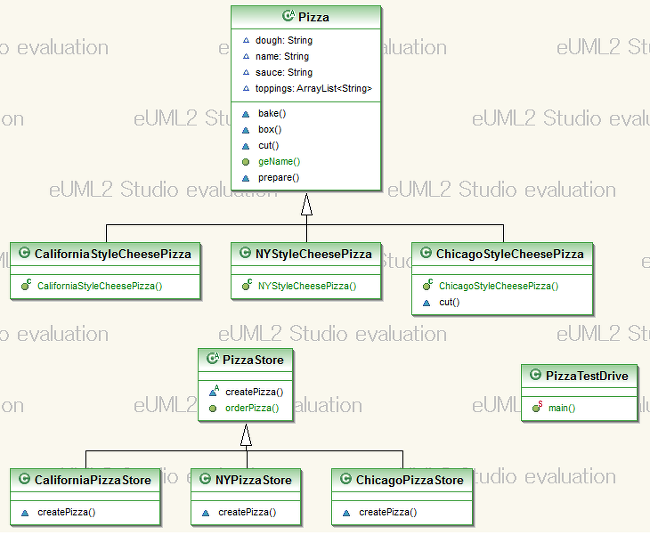Viewport: 650px width, 535px height.
Task: Click the constructor icon beside NYStyleCheesePizza()
Action: [247, 285]
